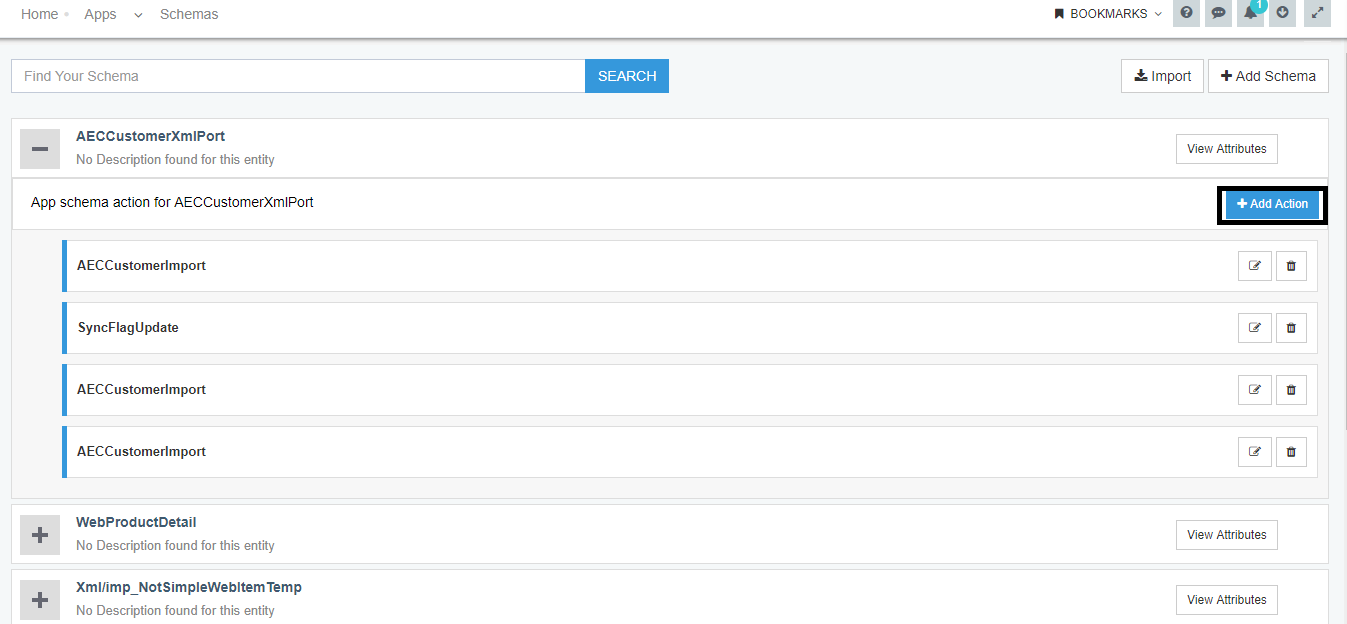Image resolution: width=1347 pixels, height=624 pixels.
Task: Select Schemas in the navigation bar
Action: [x=189, y=14]
